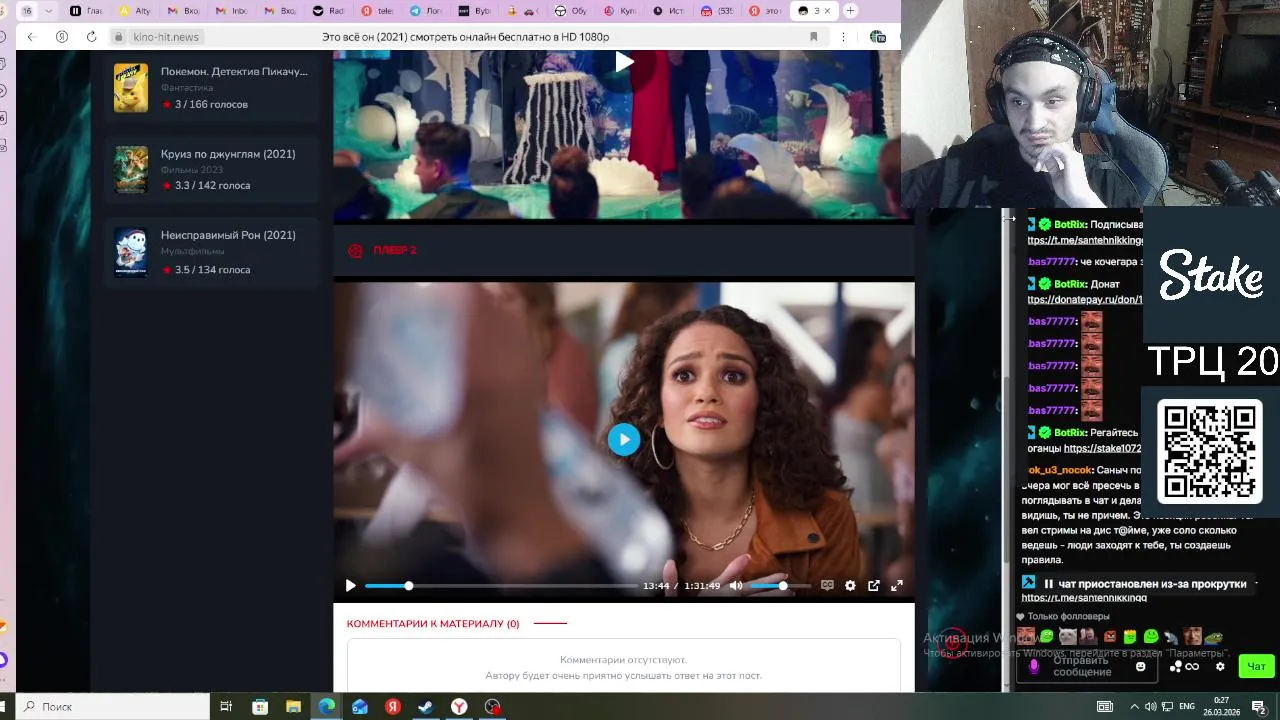Viewport: 1280px width, 720px height.
Task: Switch to the tele browser tab
Action: click(378, 11)
